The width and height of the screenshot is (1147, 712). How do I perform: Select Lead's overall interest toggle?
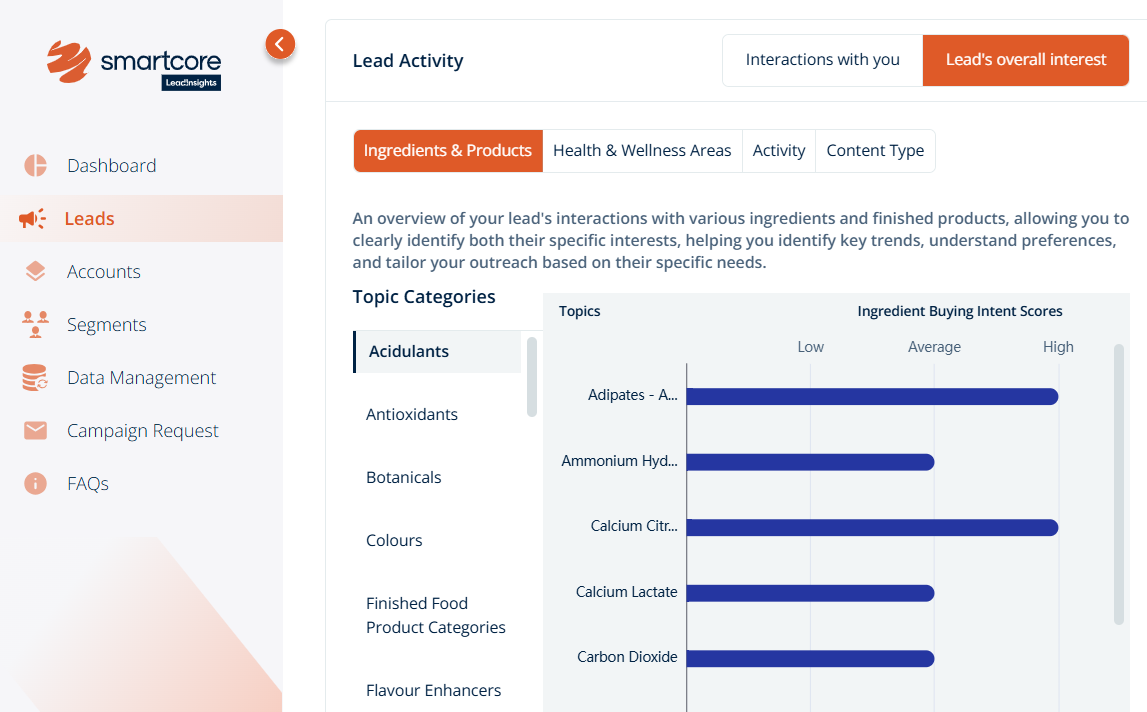tap(1025, 60)
